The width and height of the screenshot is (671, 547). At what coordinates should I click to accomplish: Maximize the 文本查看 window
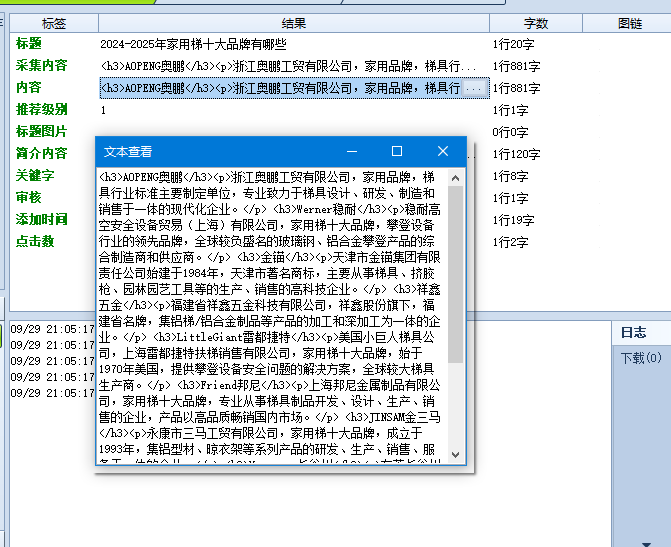pos(397,152)
